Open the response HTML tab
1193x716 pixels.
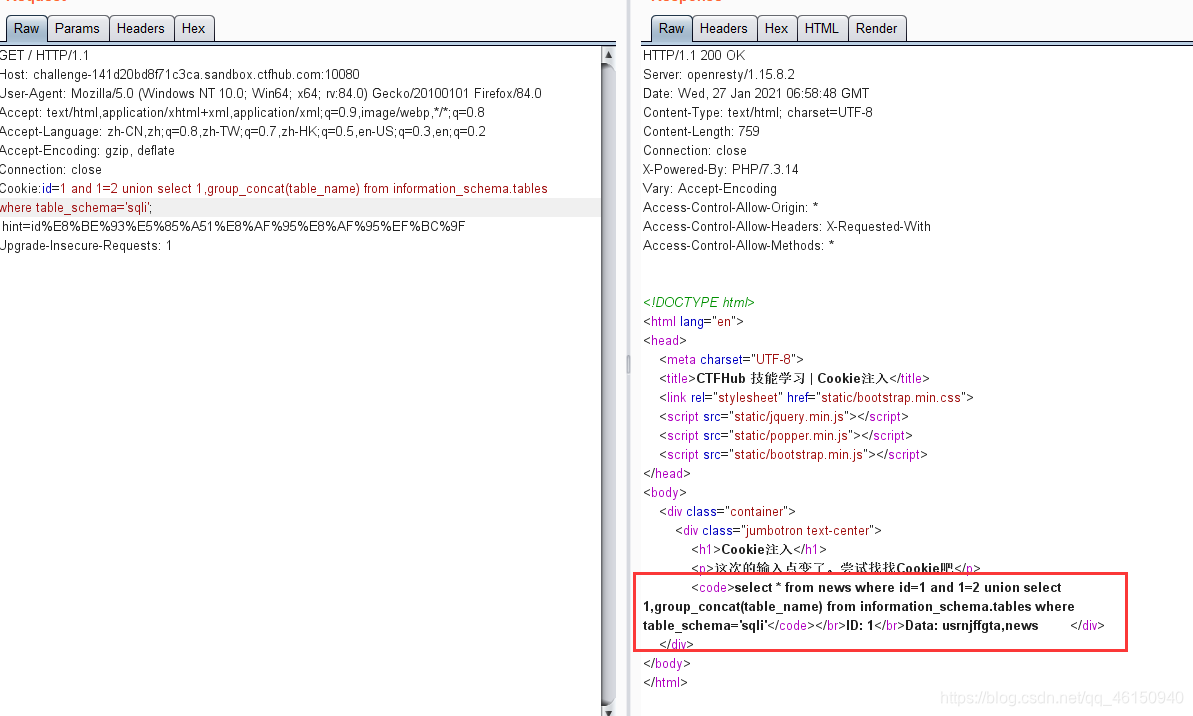(822, 28)
